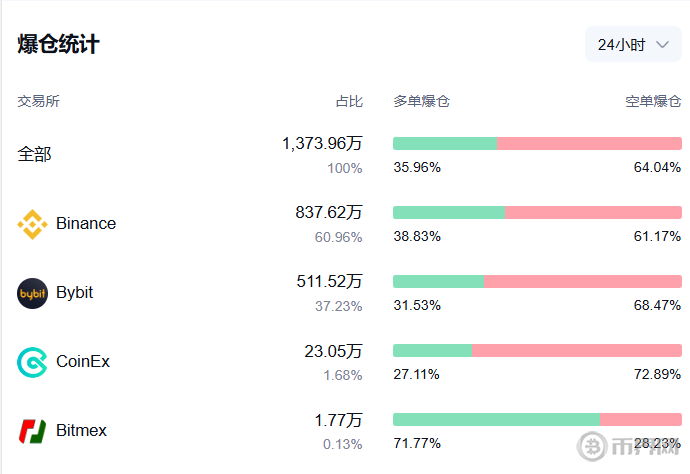Click the CoinEx exchange logo icon
The height and width of the screenshot is (474, 690).
[x=32, y=362]
